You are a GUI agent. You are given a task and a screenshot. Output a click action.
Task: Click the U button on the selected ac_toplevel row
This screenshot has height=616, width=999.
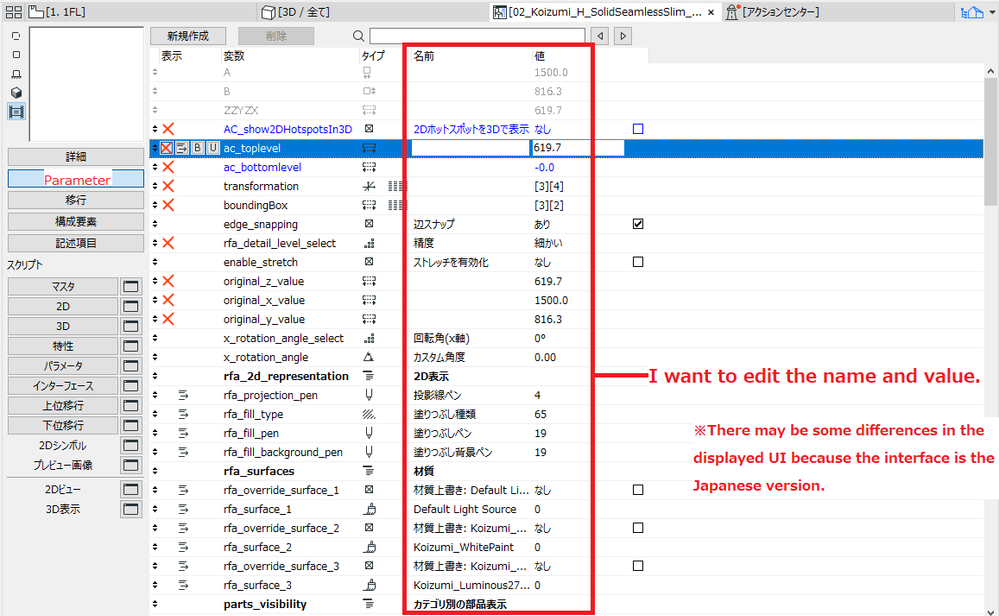point(211,148)
